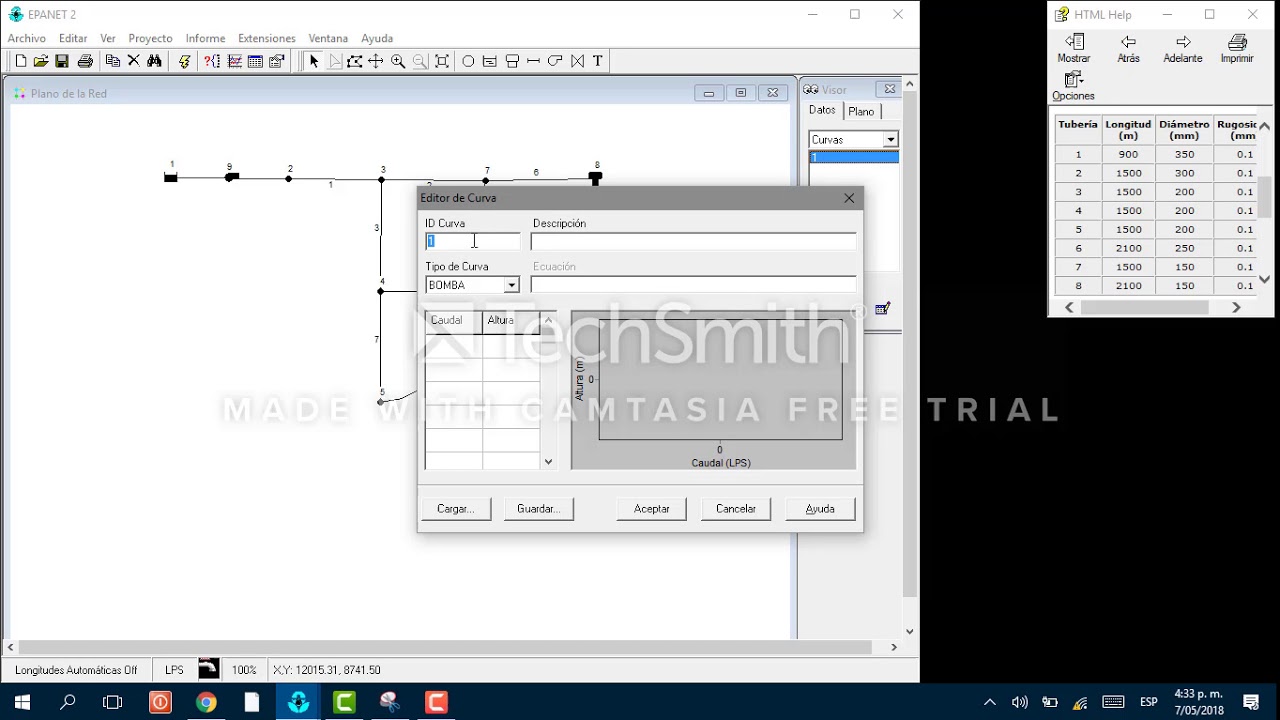This screenshot has height=720, width=1280.
Task: Click the New project toolbar icon
Action: click(x=20, y=61)
